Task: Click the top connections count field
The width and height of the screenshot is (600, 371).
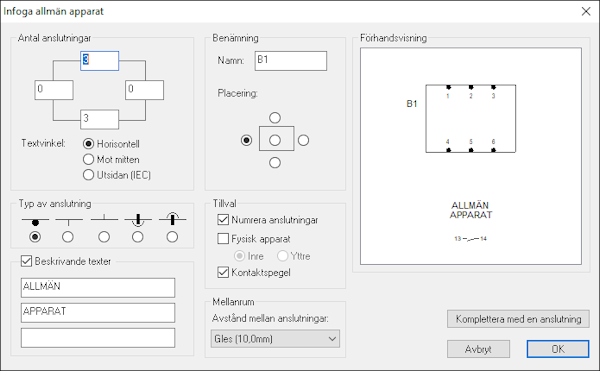Action: coord(99,61)
